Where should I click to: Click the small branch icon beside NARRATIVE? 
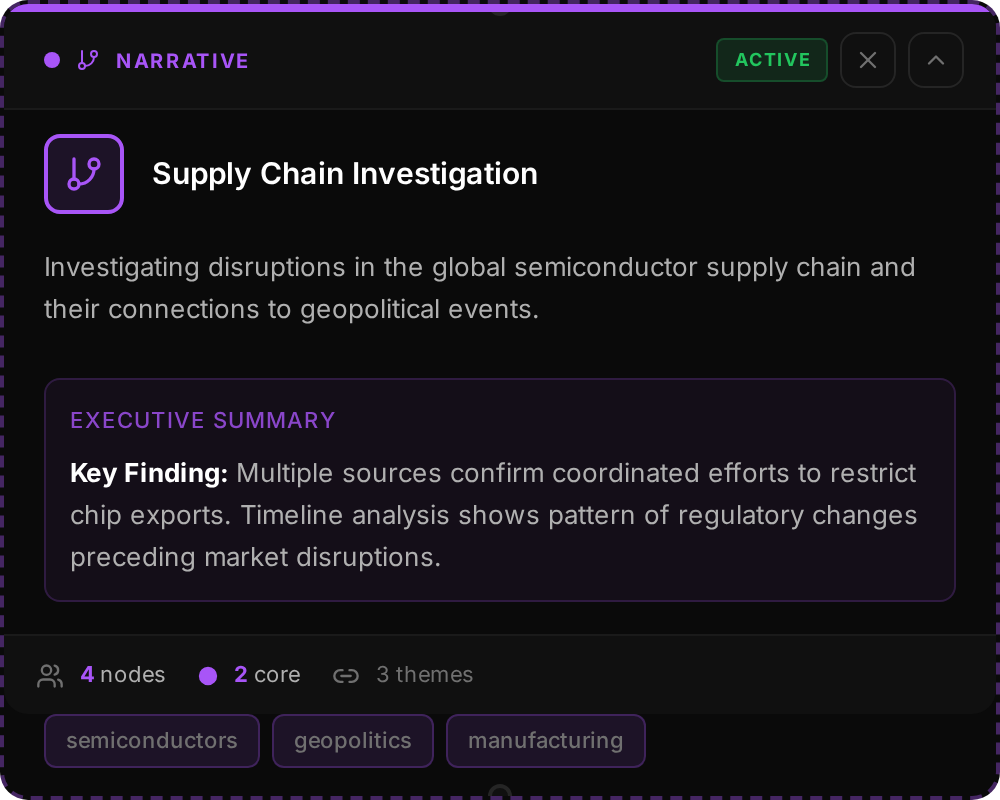point(88,60)
